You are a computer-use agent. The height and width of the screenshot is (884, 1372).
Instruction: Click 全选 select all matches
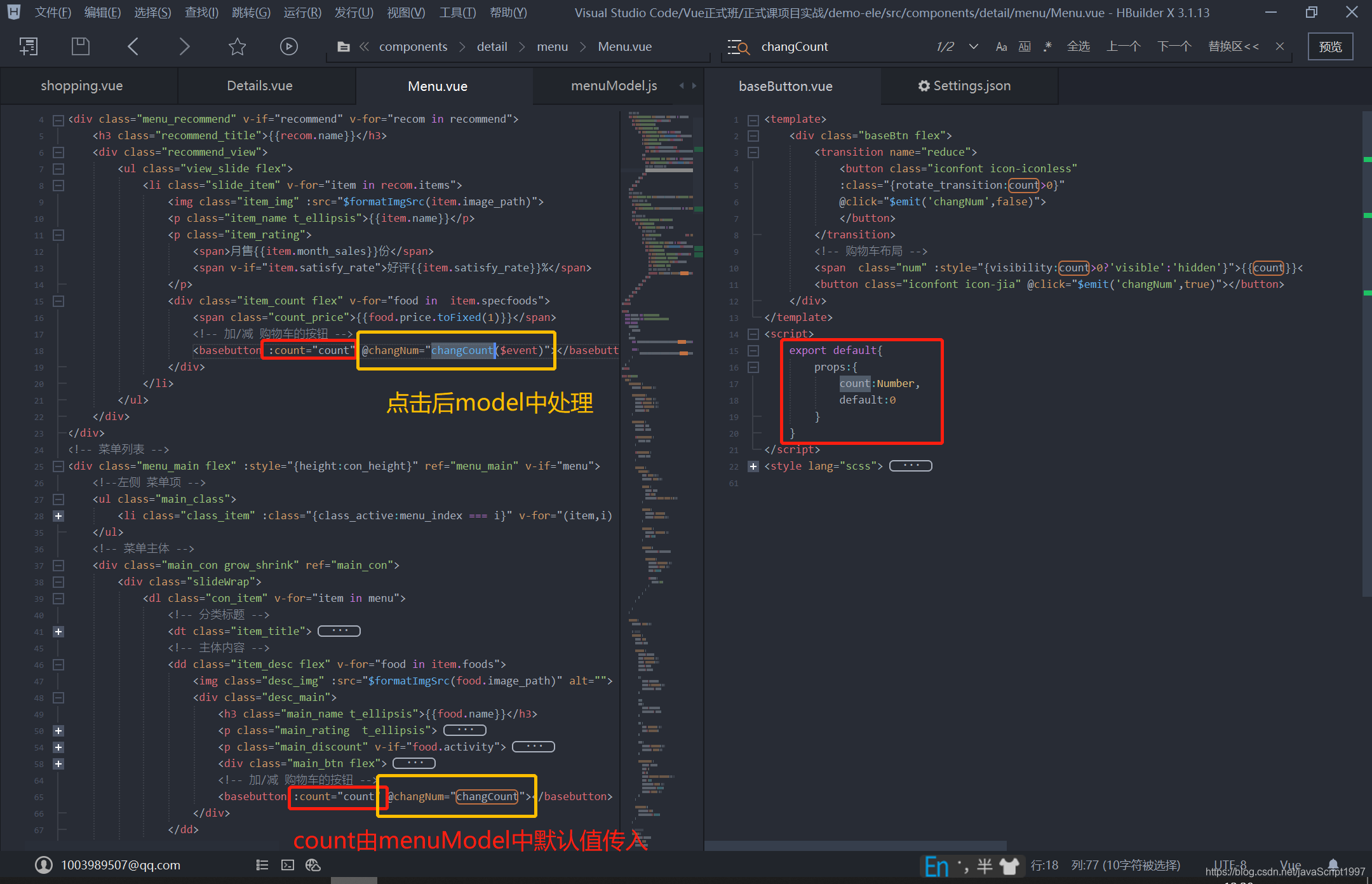tap(1079, 46)
